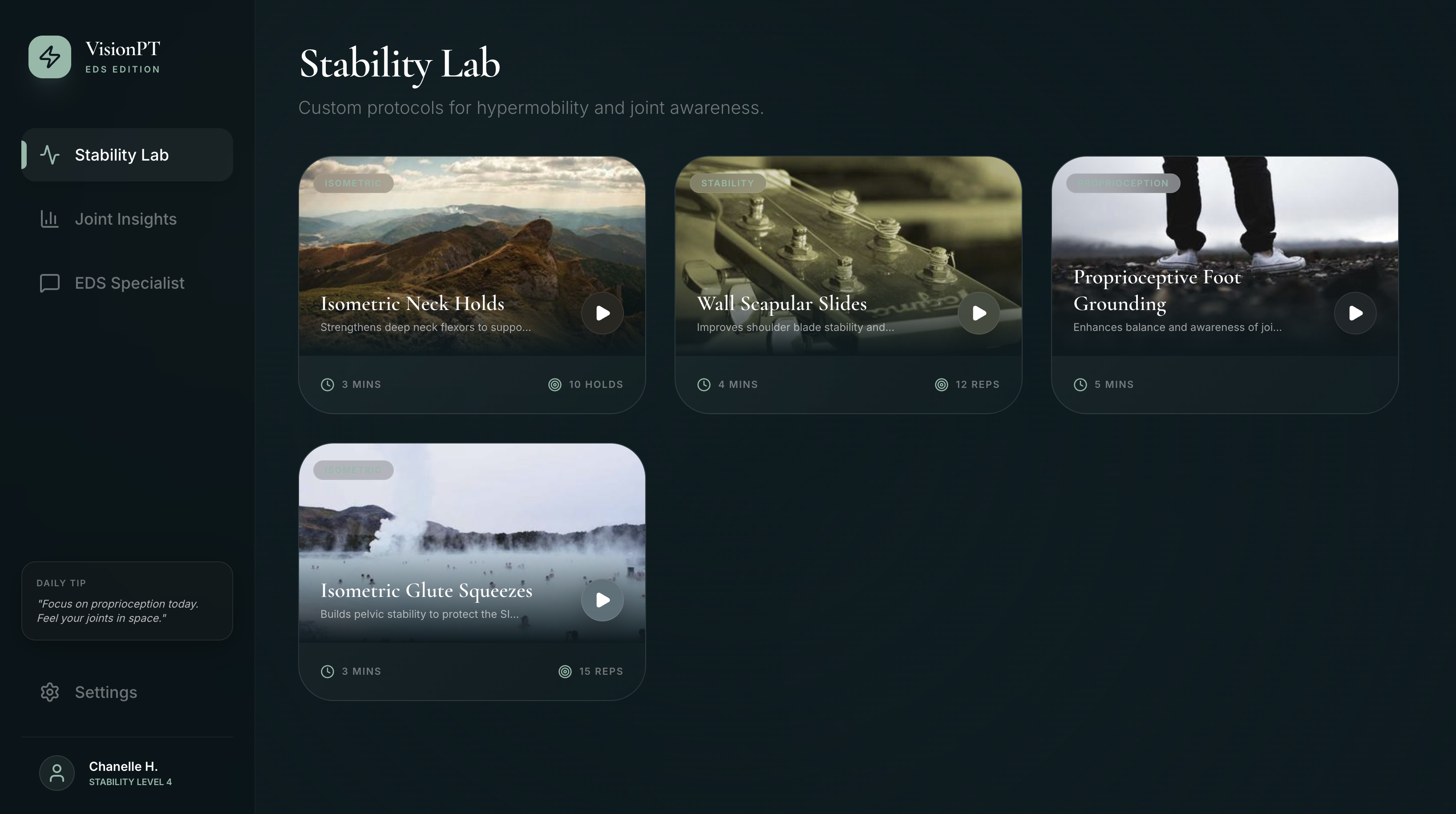Click the clock icon beside 5 MINS
The height and width of the screenshot is (814, 1456).
[1080, 385]
